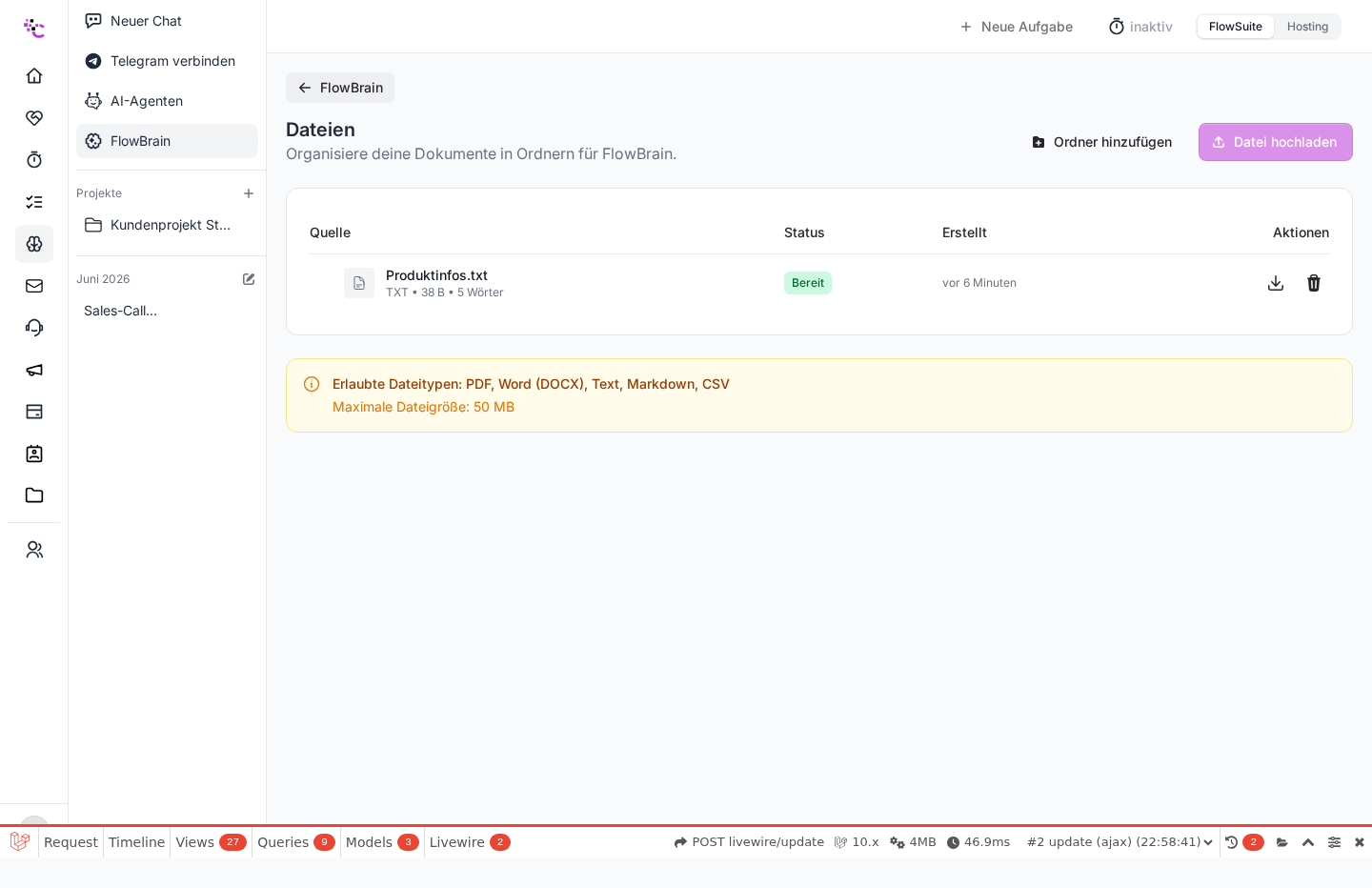Open the envelope mail rail icon
The image size is (1372, 888).
click(34, 286)
